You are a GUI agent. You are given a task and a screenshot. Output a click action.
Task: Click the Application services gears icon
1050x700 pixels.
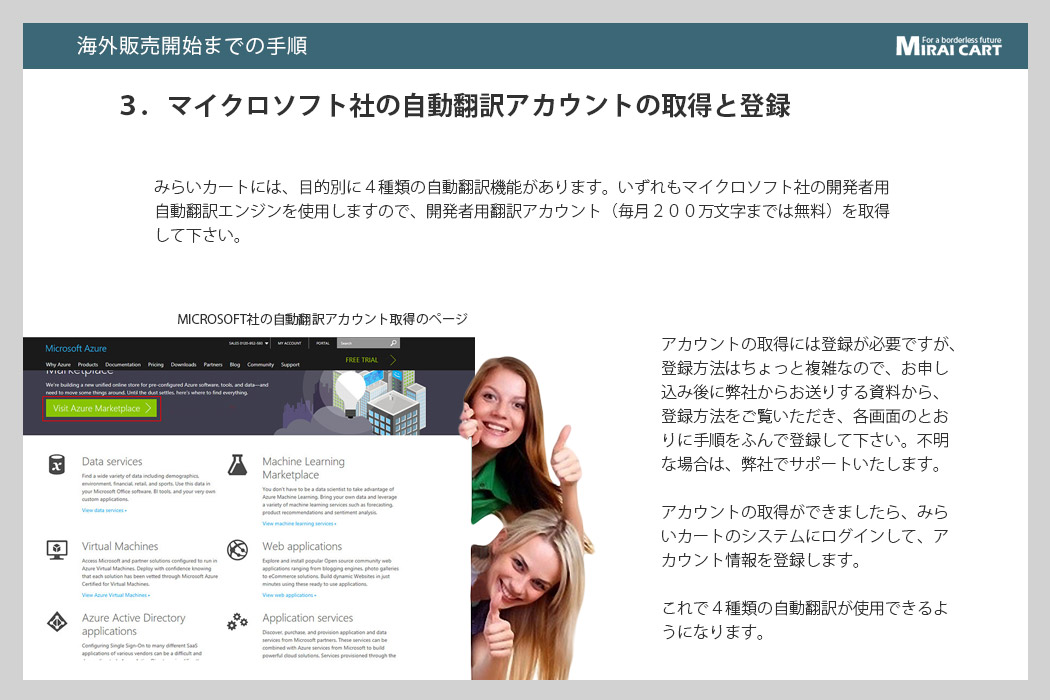click(x=237, y=622)
